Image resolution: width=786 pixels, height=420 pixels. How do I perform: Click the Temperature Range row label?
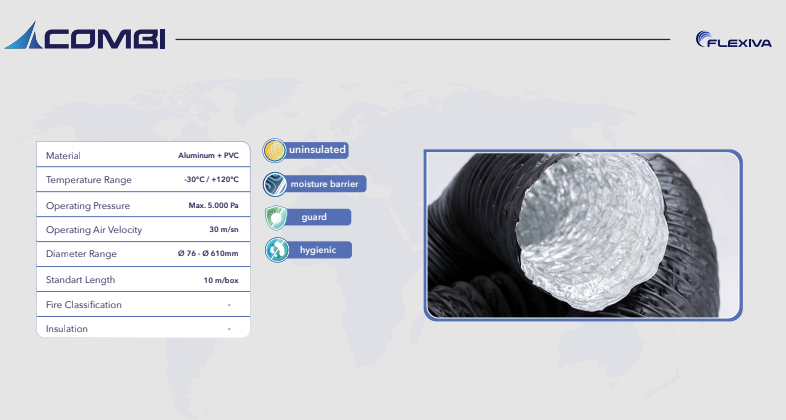[88, 180]
